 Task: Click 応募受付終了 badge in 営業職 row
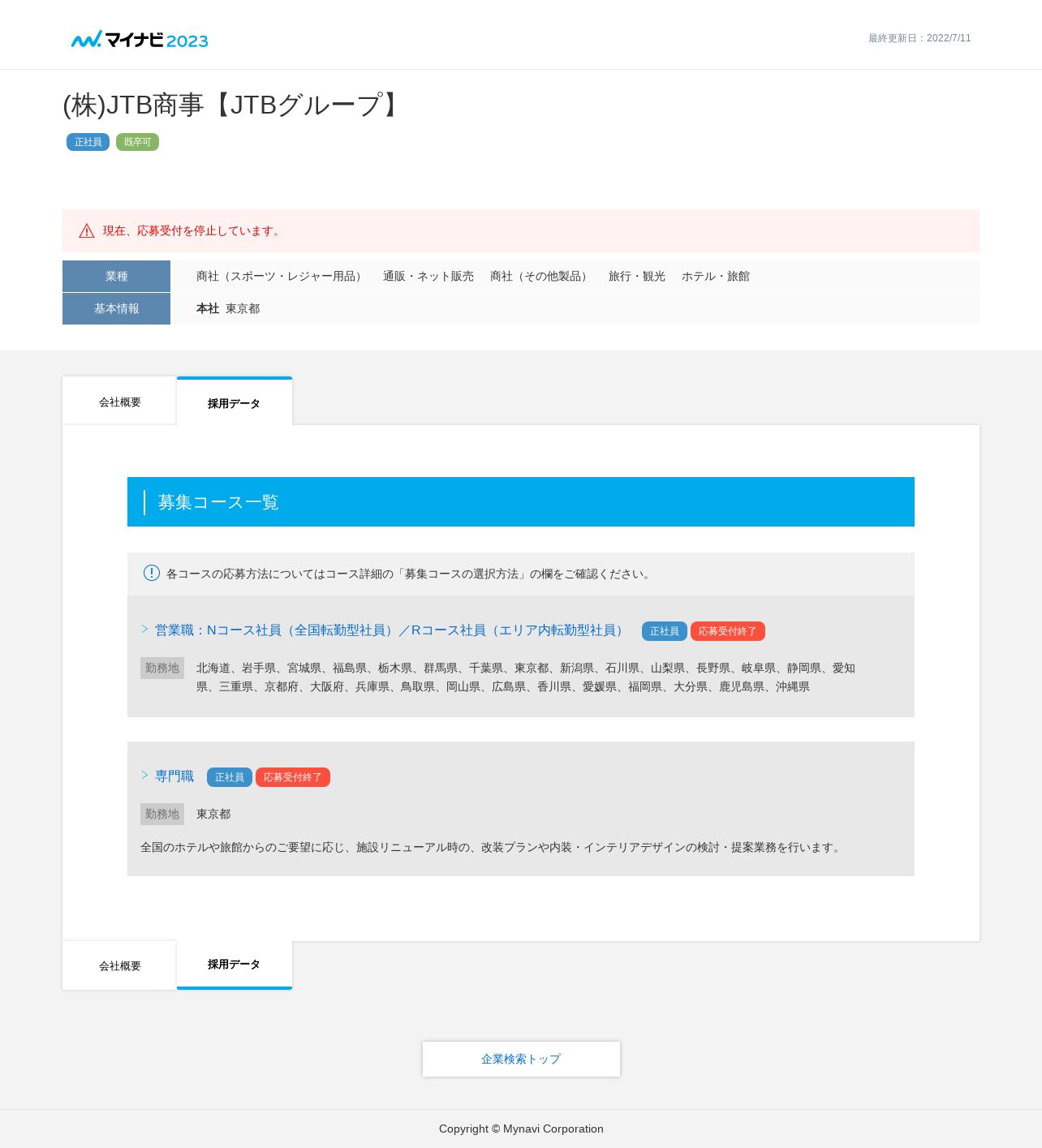point(727,631)
